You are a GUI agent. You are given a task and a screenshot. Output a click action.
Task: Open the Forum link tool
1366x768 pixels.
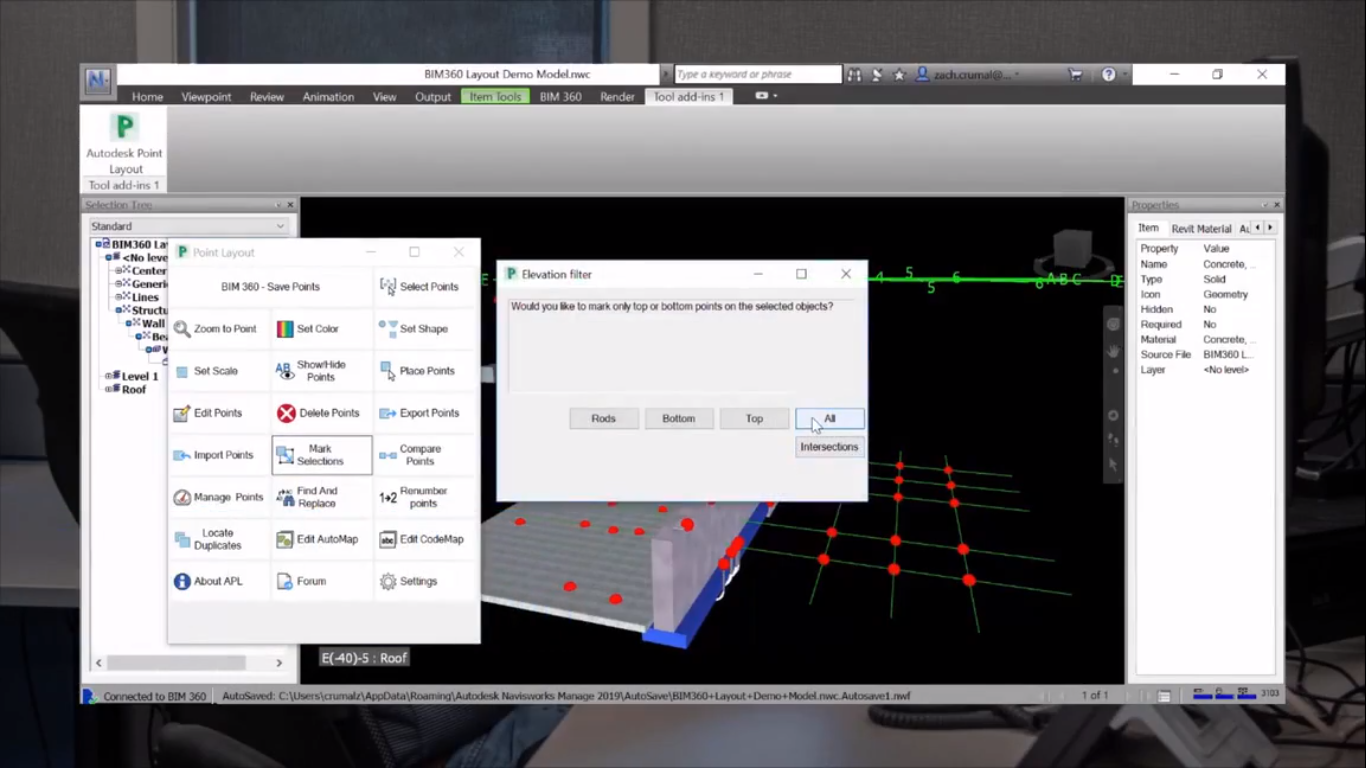(322, 581)
